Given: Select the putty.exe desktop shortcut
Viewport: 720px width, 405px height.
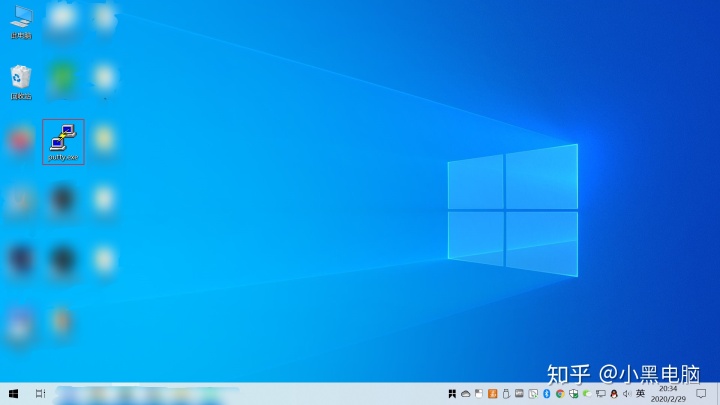Looking at the screenshot, I should pos(63,142).
